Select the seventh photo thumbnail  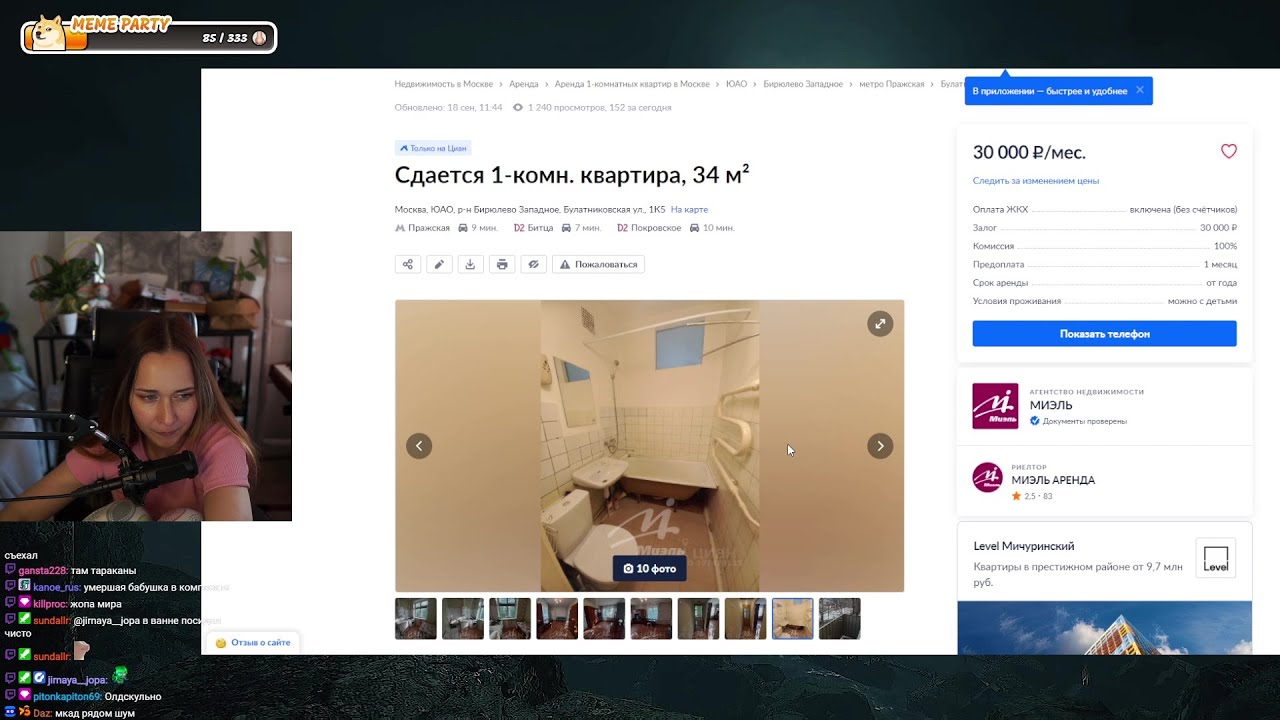click(x=698, y=619)
